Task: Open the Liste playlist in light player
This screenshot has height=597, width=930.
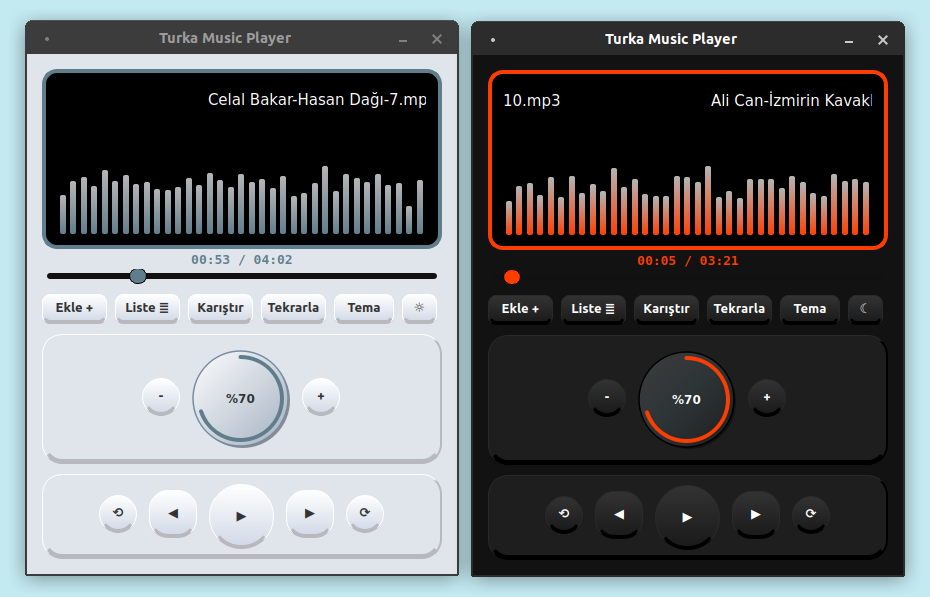Action: 147,308
